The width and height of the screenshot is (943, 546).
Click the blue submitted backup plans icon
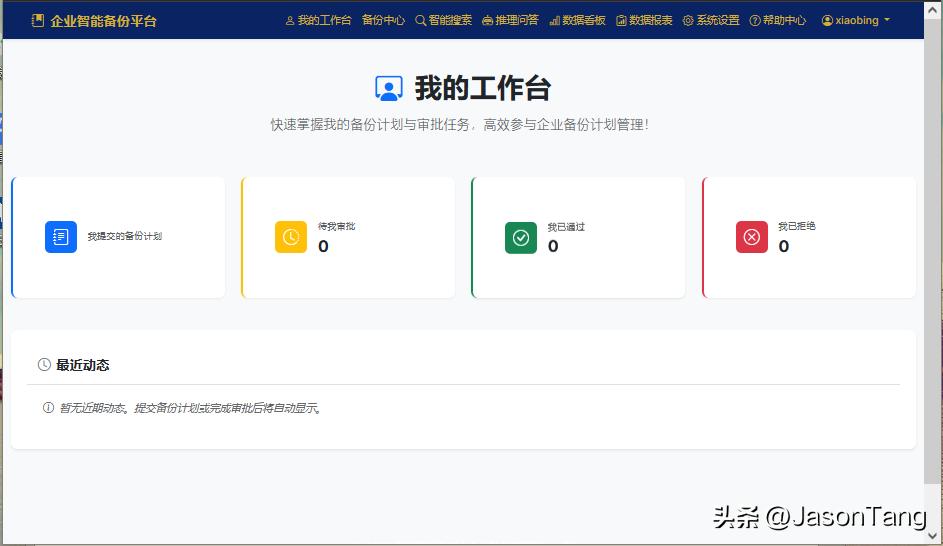(x=61, y=237)
